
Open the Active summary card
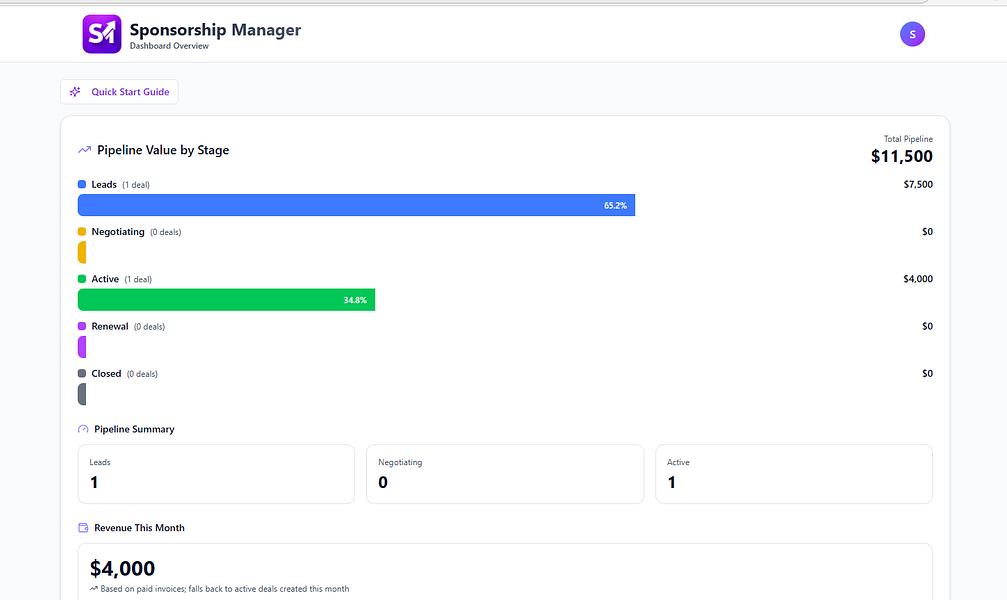[794, 474]
